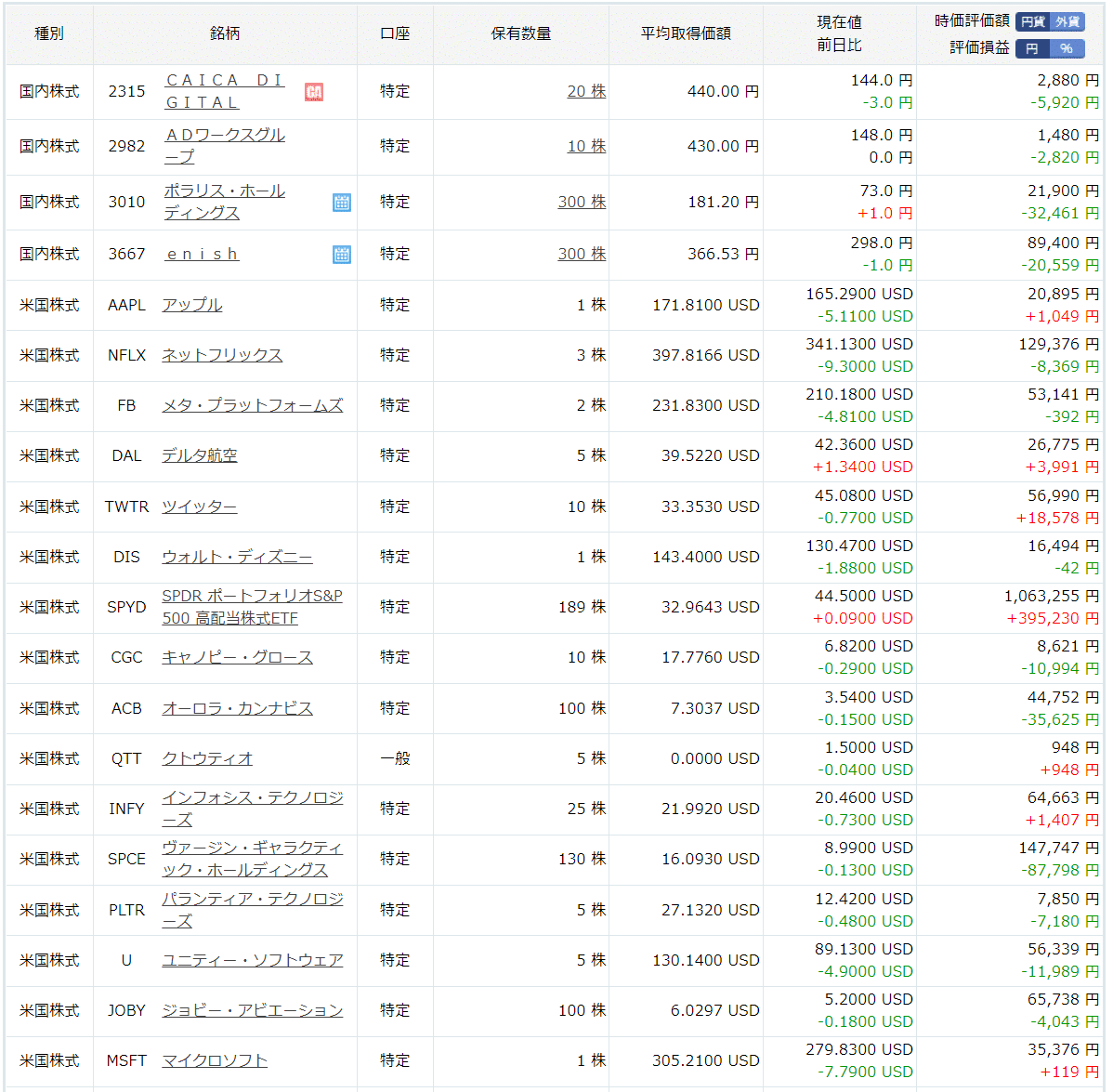Click ticker NFLX

pos(126,356)
